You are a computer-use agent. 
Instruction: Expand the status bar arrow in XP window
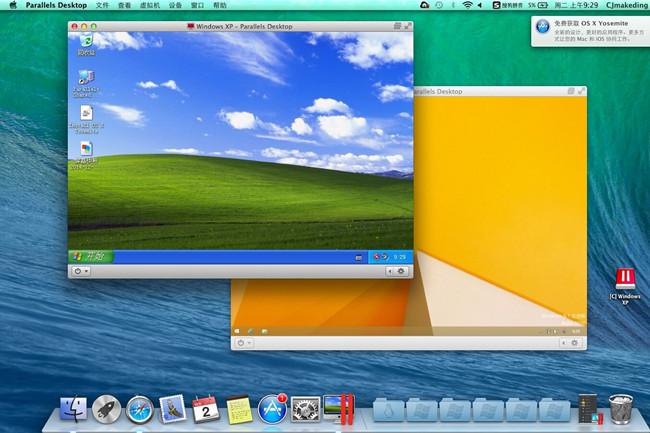(x=390, y=271)
